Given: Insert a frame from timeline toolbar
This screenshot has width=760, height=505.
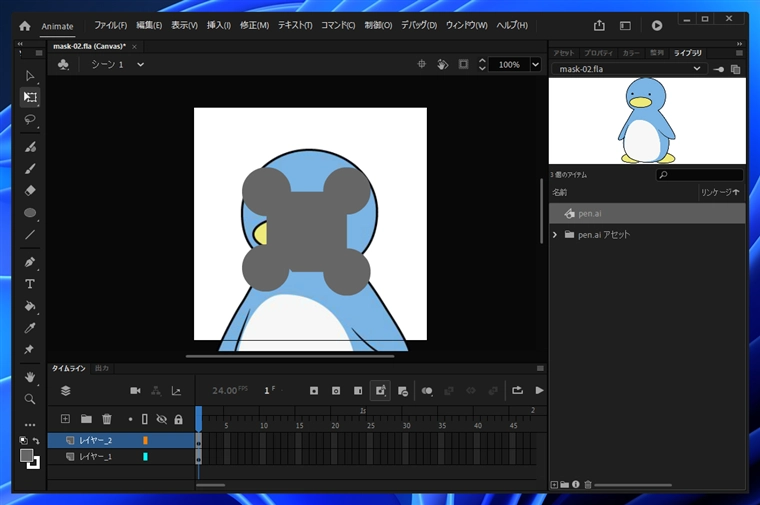Looking at the screenshot, I should tap(358, 391).
